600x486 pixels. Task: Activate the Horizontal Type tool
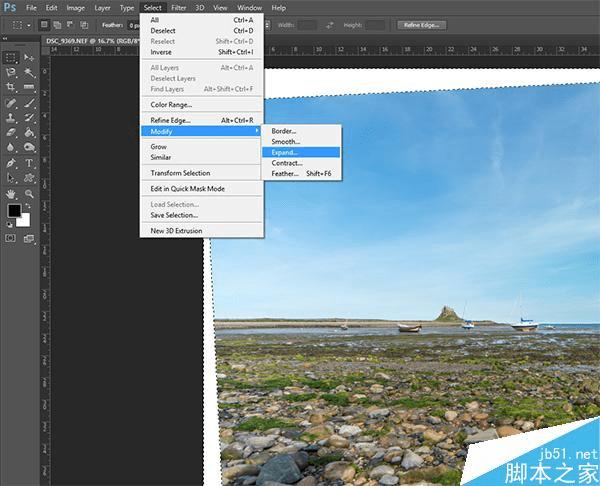pos(30,162)
